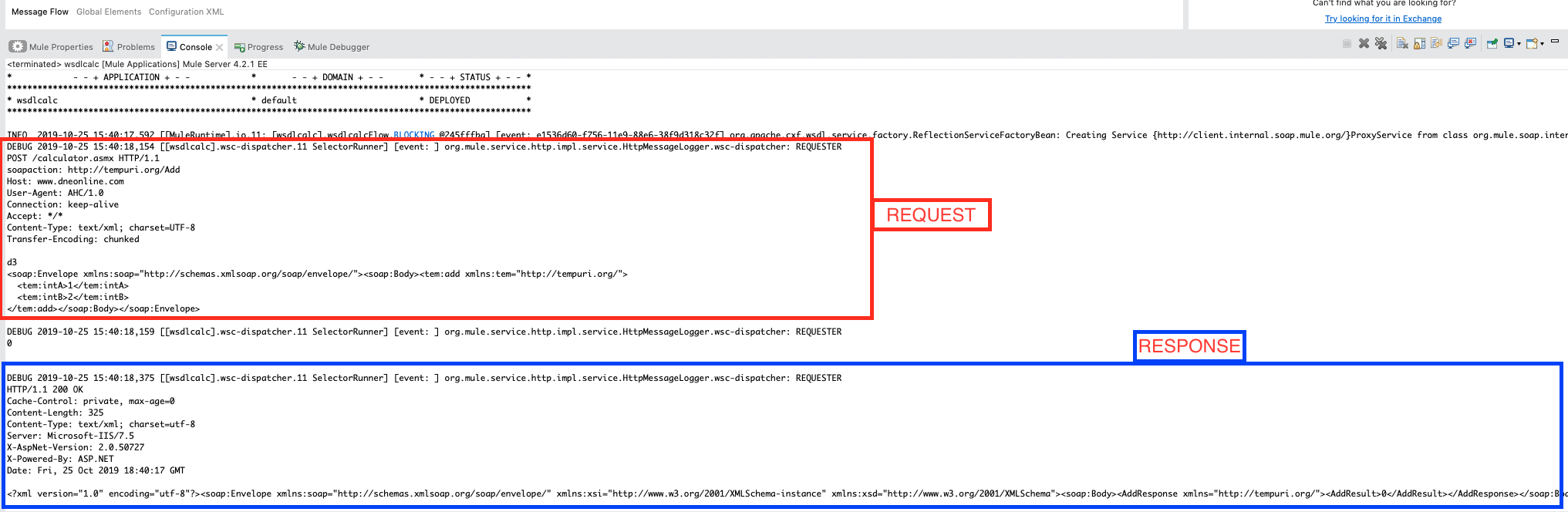The width and height of the screenshot is (1568, 512).
Task: Click the 'wsdlcalc' application name in the table
Action: (x=37, y=100)
